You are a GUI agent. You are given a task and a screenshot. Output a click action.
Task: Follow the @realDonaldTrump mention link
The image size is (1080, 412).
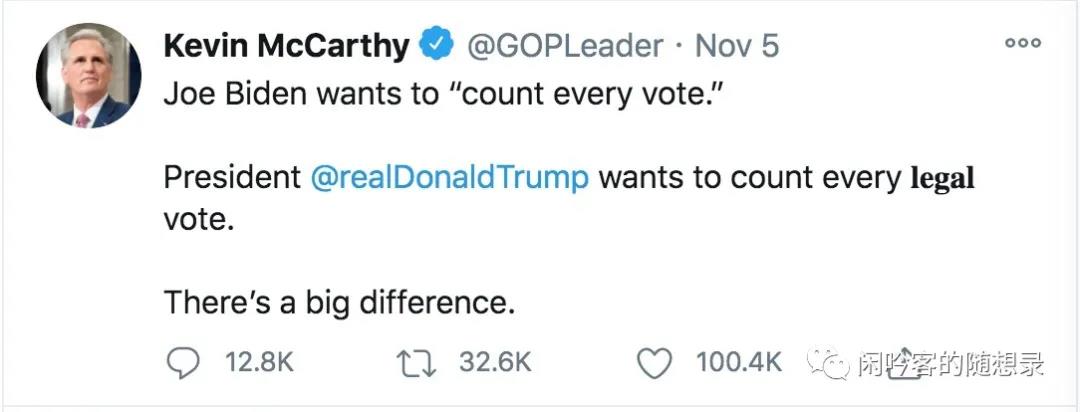tap(449, 179)
